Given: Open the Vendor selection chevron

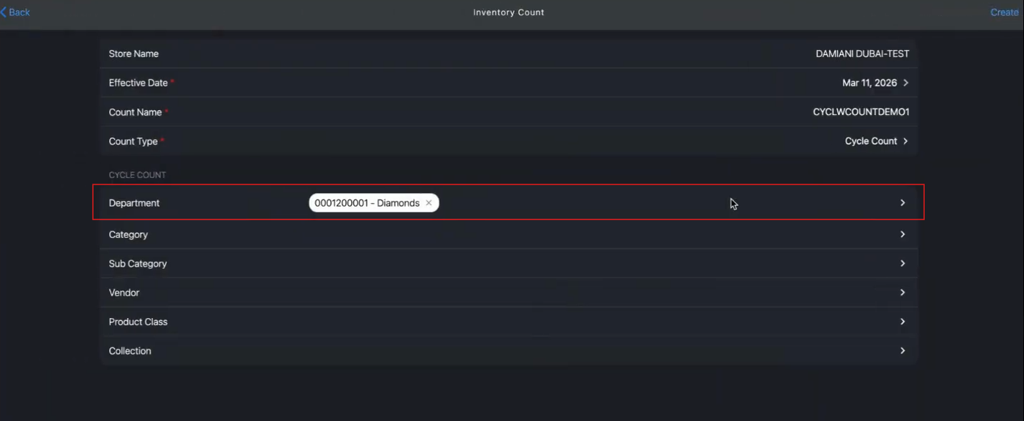Looking at the screenshot, I should (x=903, y=292).
